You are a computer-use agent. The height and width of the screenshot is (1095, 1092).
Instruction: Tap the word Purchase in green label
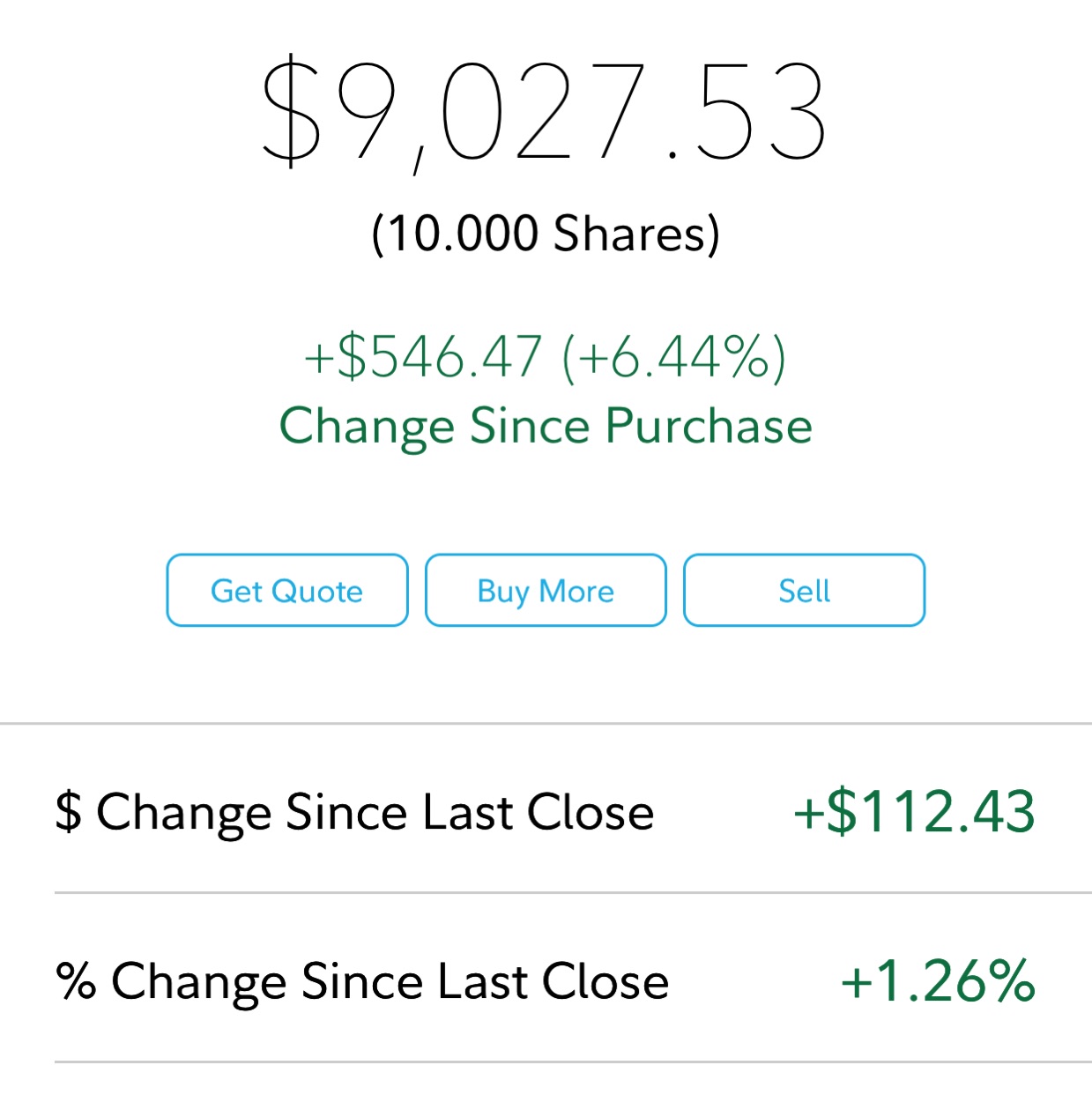[x=709, y=428]
